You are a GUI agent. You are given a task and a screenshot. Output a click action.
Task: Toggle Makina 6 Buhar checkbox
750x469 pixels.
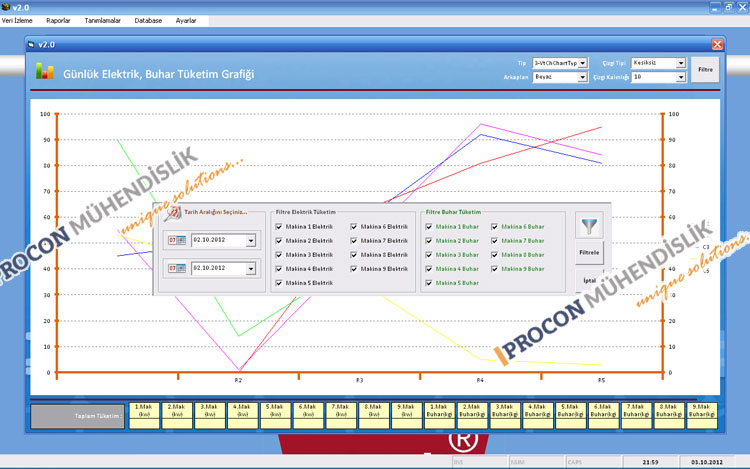[x=495, y=227]
